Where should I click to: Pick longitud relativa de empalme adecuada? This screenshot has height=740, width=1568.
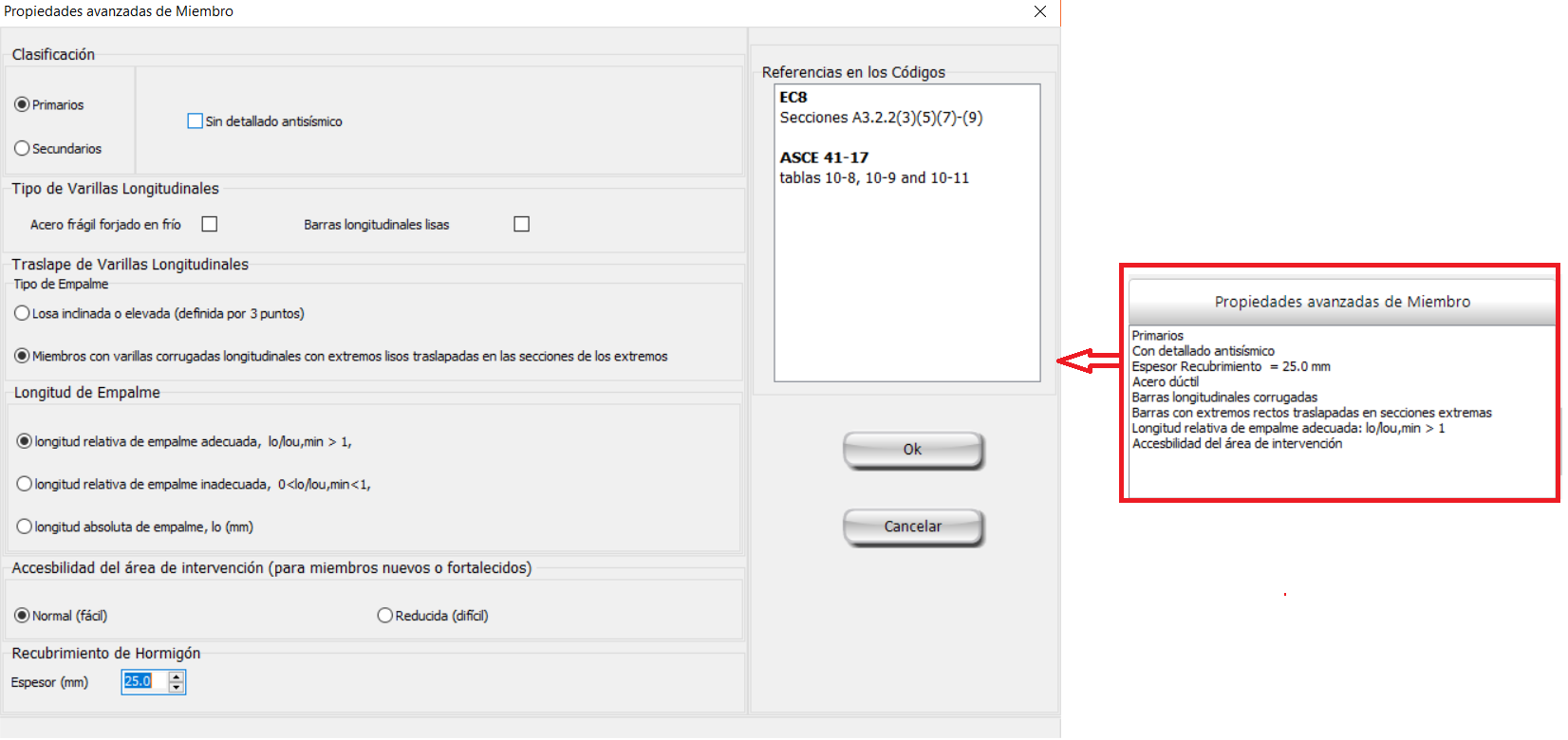tap(25, 441)
